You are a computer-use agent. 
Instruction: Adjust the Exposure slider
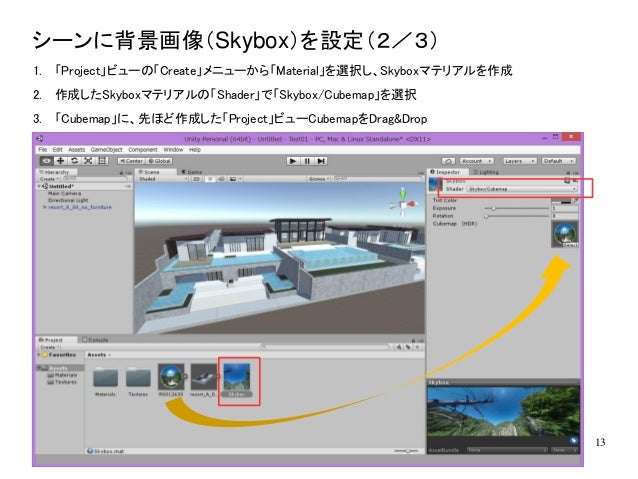point(516,208)
